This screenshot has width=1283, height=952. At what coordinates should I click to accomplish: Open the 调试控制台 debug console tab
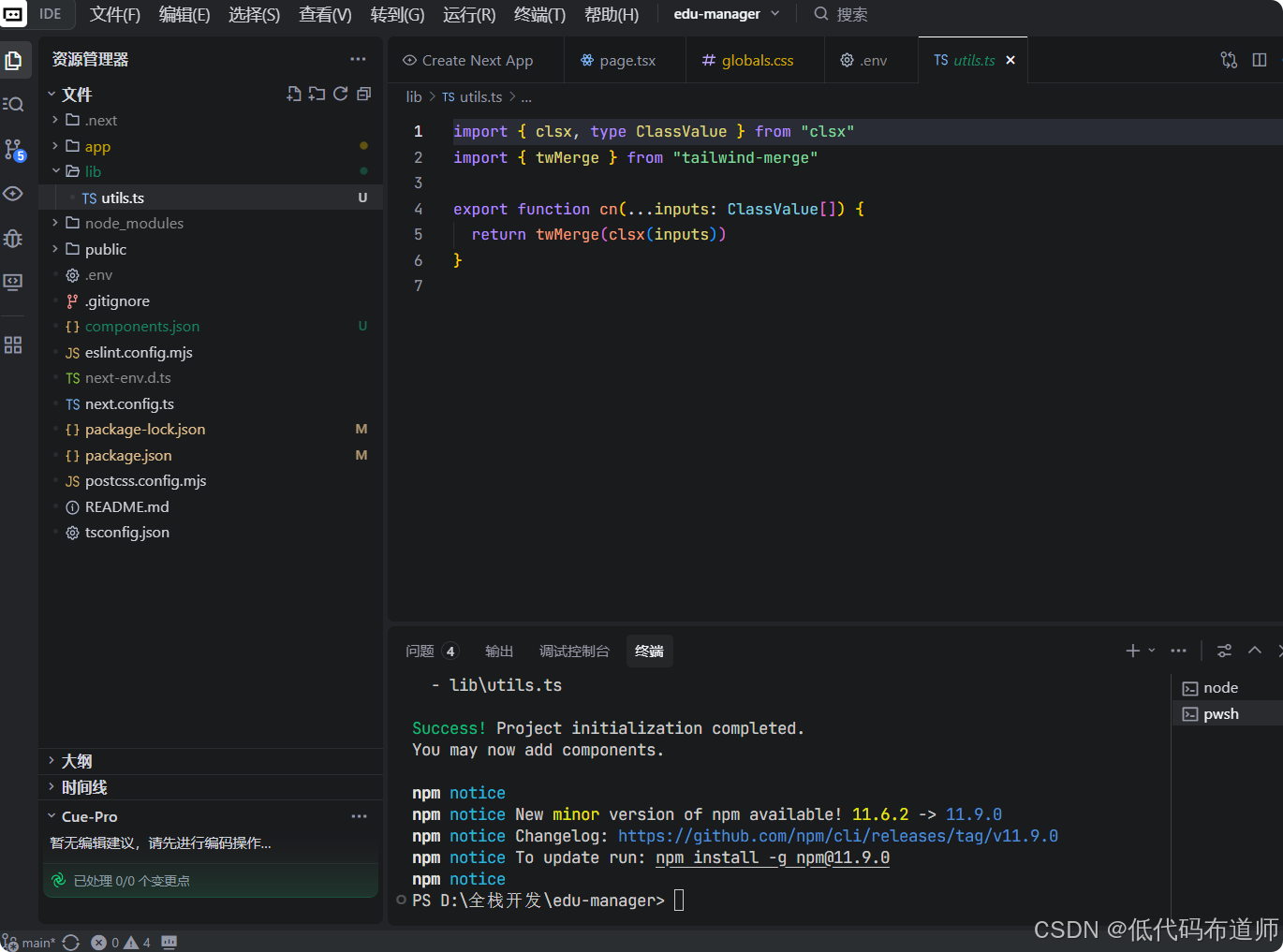[x=574, y=652]
